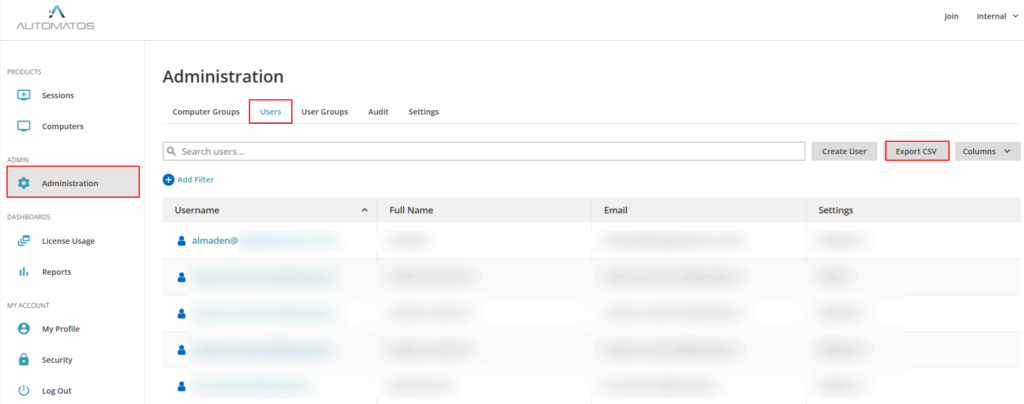
Task: Click the Reports bar chart icon
Action: 24,272
